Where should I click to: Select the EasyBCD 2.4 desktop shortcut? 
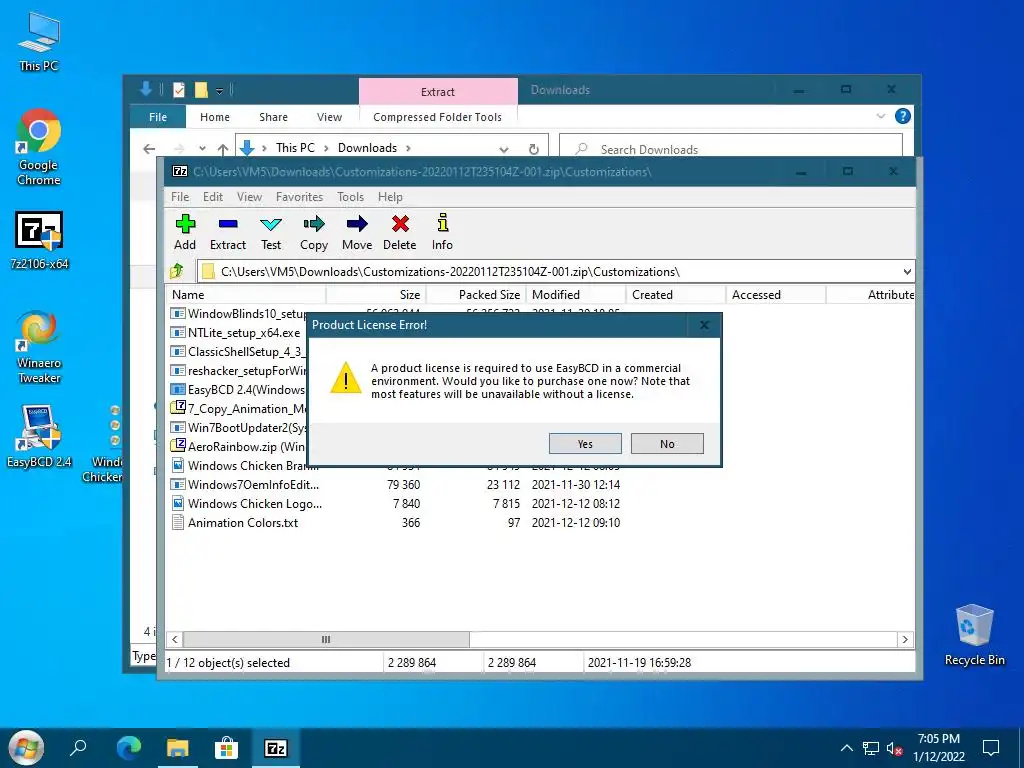[x=39, y=436]
